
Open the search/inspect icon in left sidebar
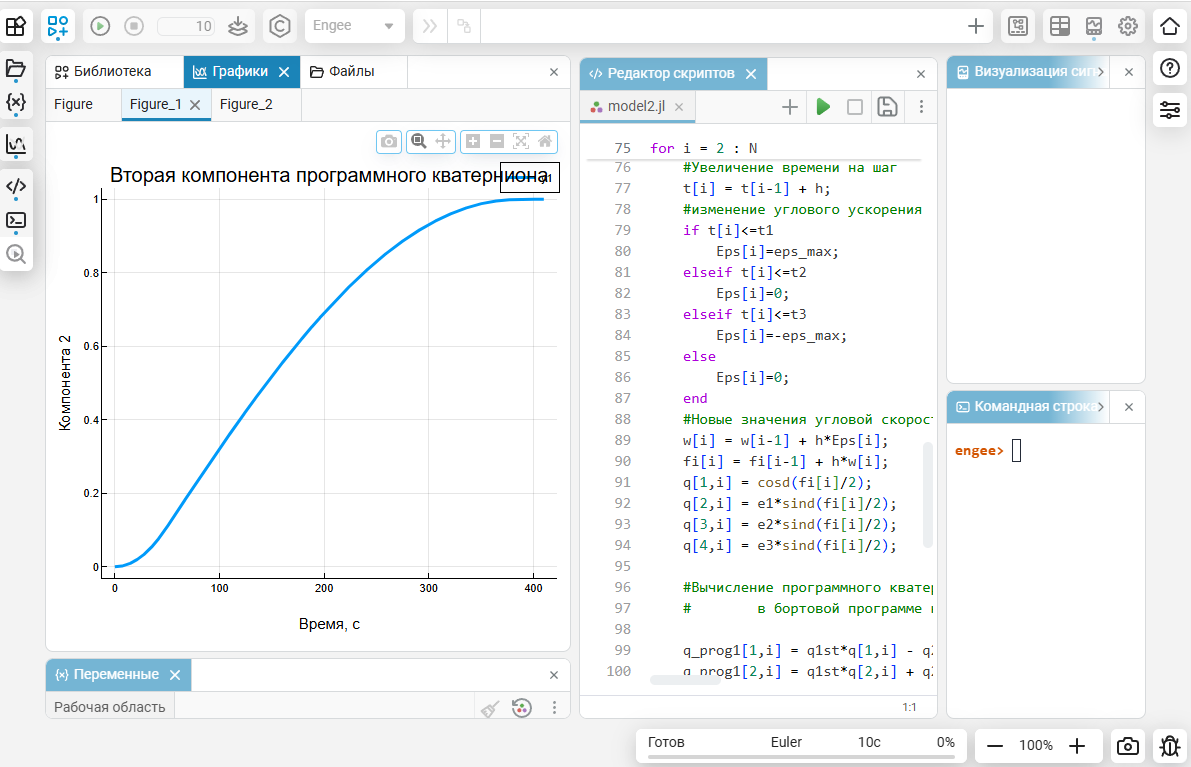pos(16,254)
